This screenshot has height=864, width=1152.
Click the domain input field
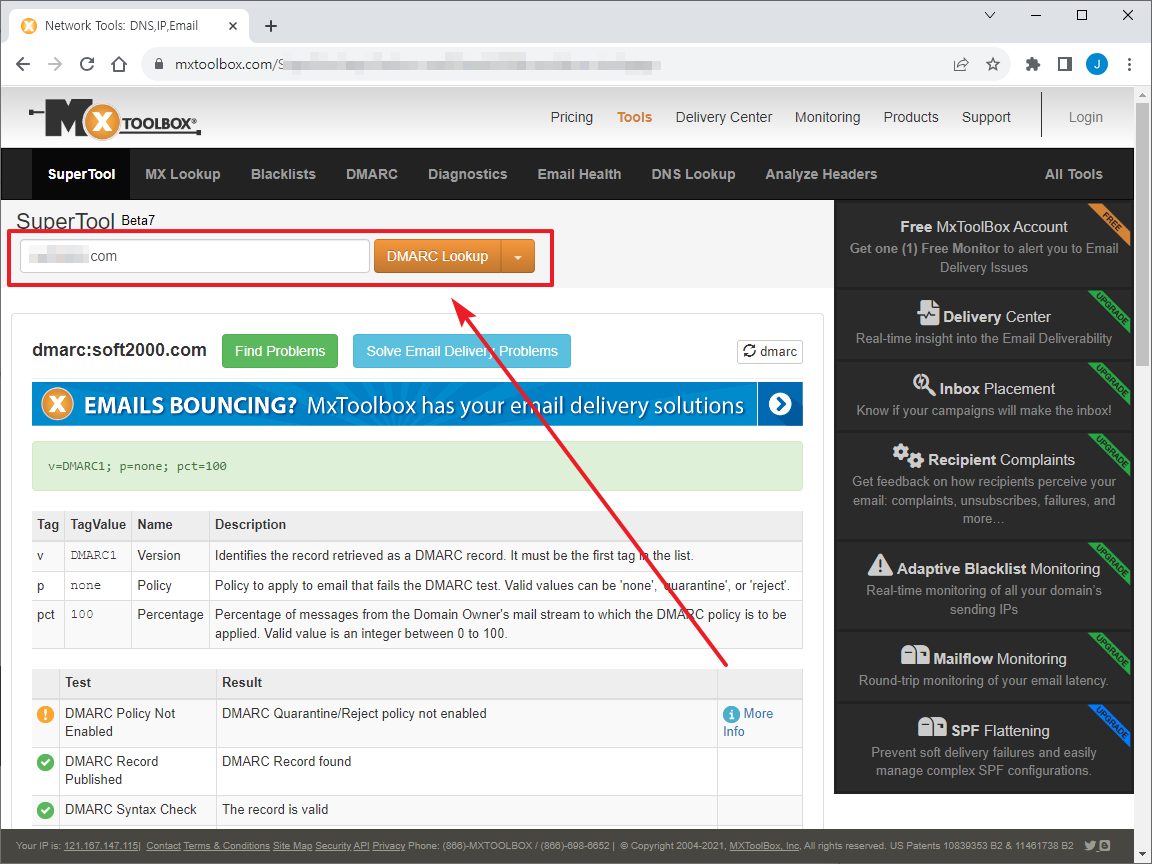pyautogui.click(x=195, y=256)
